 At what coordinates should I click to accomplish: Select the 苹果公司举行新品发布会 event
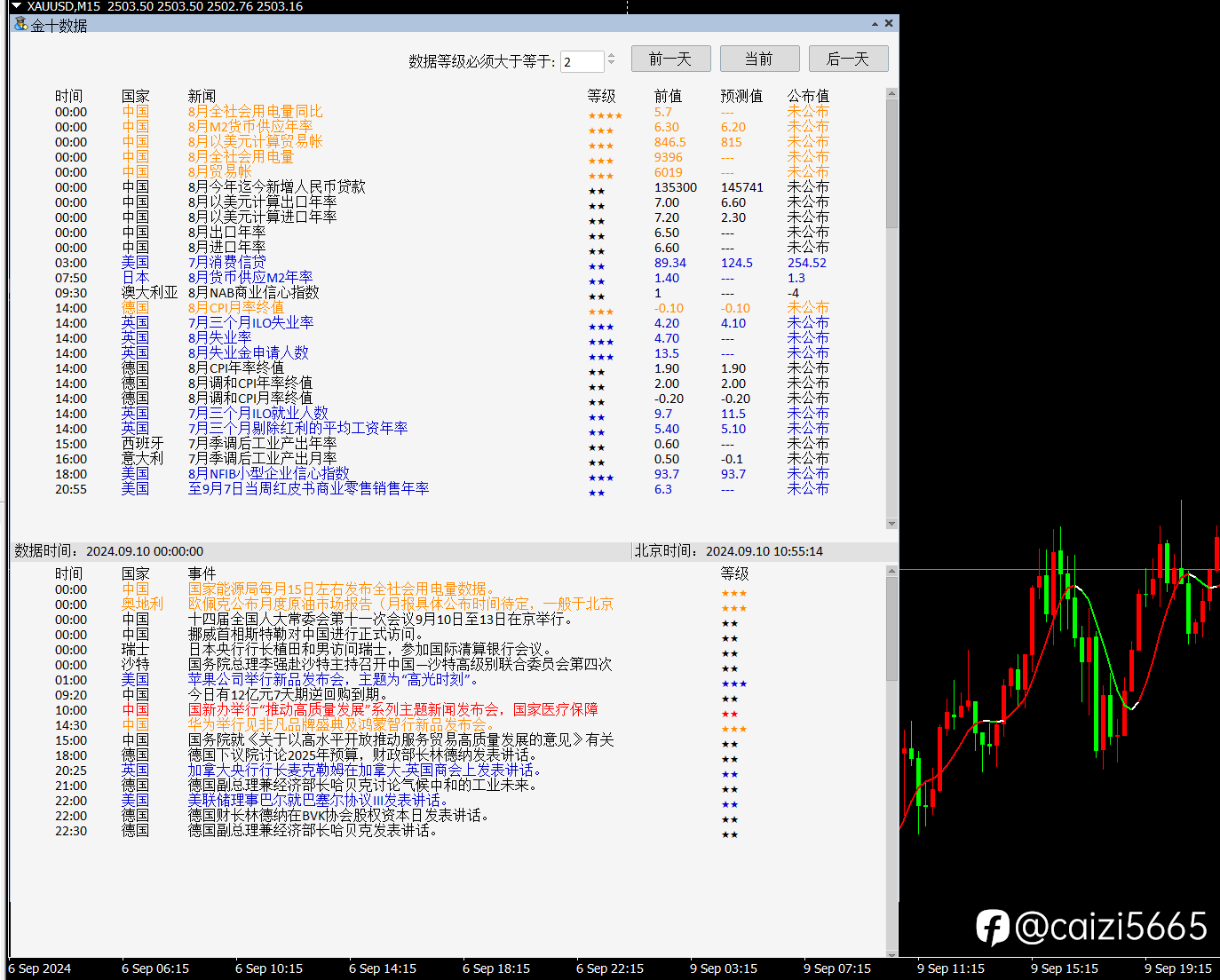[401, 680]
